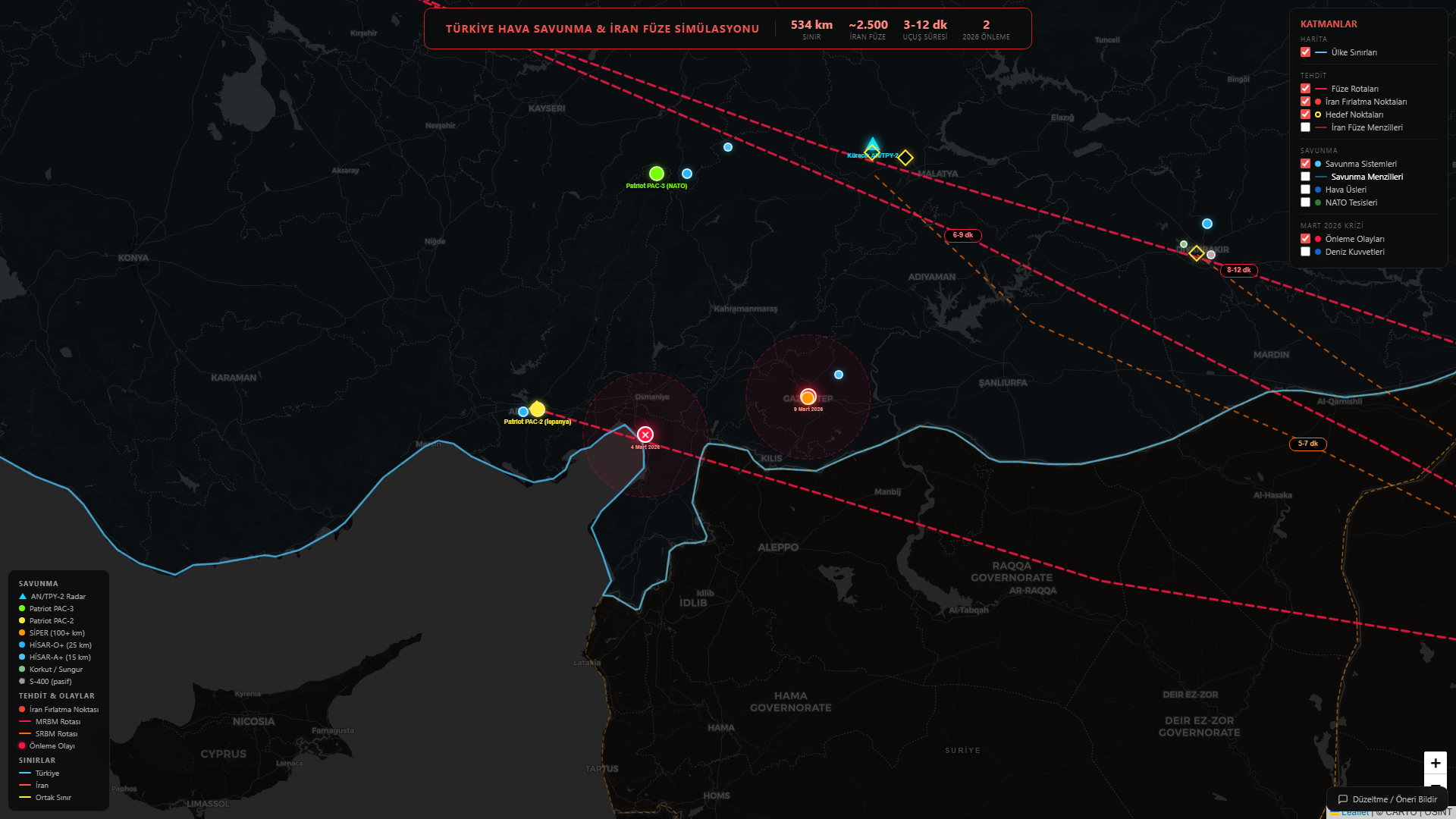Click the yellow diamond target near Malatya
This screenshot has width=1456, height=819.
(905, 158)
